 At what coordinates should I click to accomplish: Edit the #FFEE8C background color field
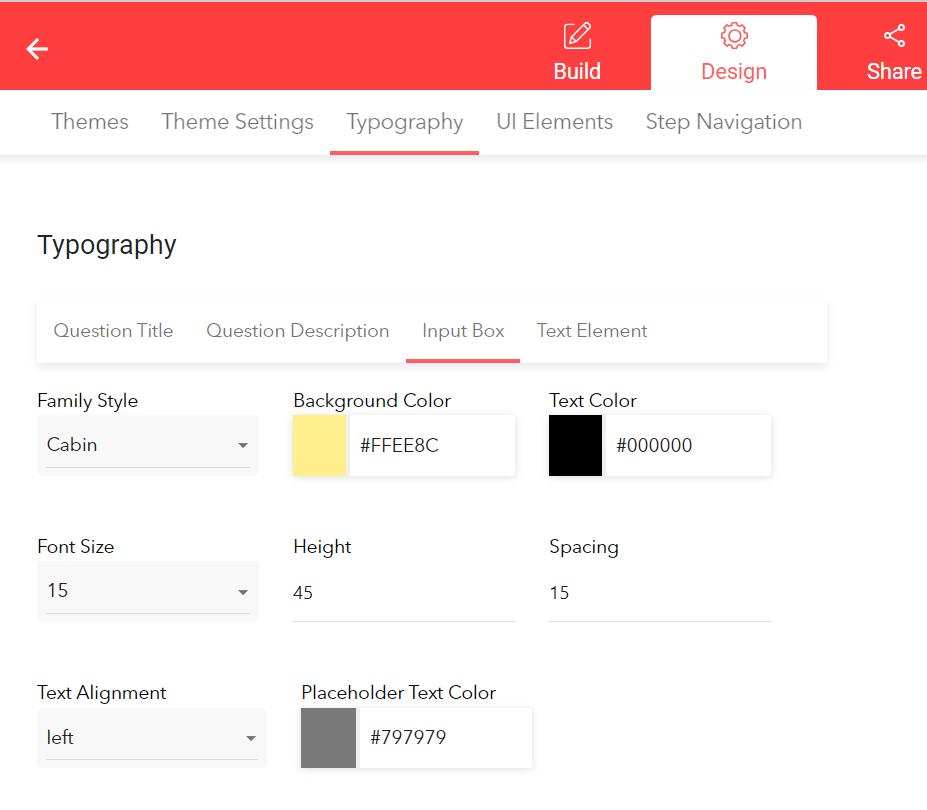pyautogui.click(x=432, y=445)
